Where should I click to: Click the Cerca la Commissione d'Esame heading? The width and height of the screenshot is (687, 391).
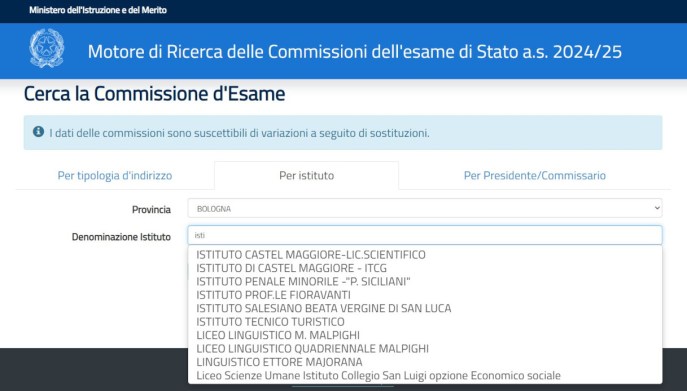pyautogui.click(x=154, y=93)
